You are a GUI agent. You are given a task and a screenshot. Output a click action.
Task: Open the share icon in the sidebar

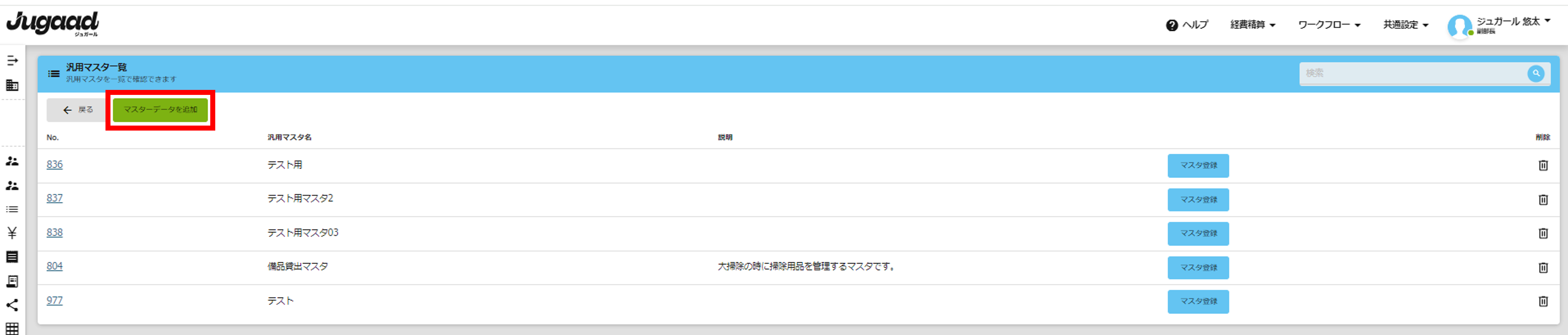[x=12, y=305]
